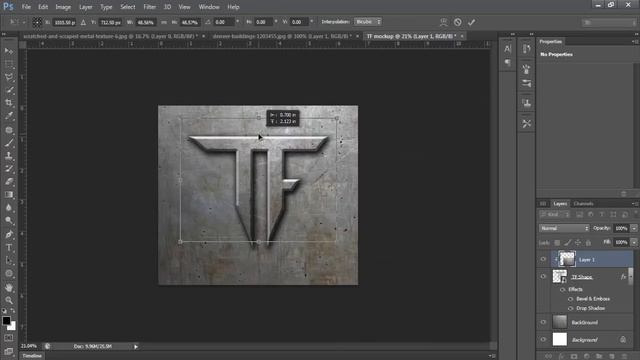This screenshot has height=360, width=640.
Task: Click the reference point locator grid
Action: tap(37, 22)
